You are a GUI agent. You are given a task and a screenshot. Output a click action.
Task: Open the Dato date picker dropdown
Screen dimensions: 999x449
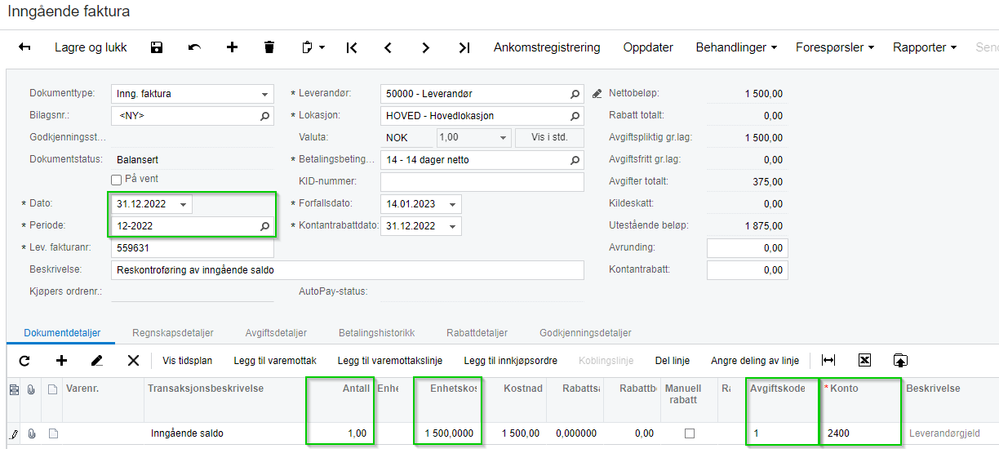(183, 204)
